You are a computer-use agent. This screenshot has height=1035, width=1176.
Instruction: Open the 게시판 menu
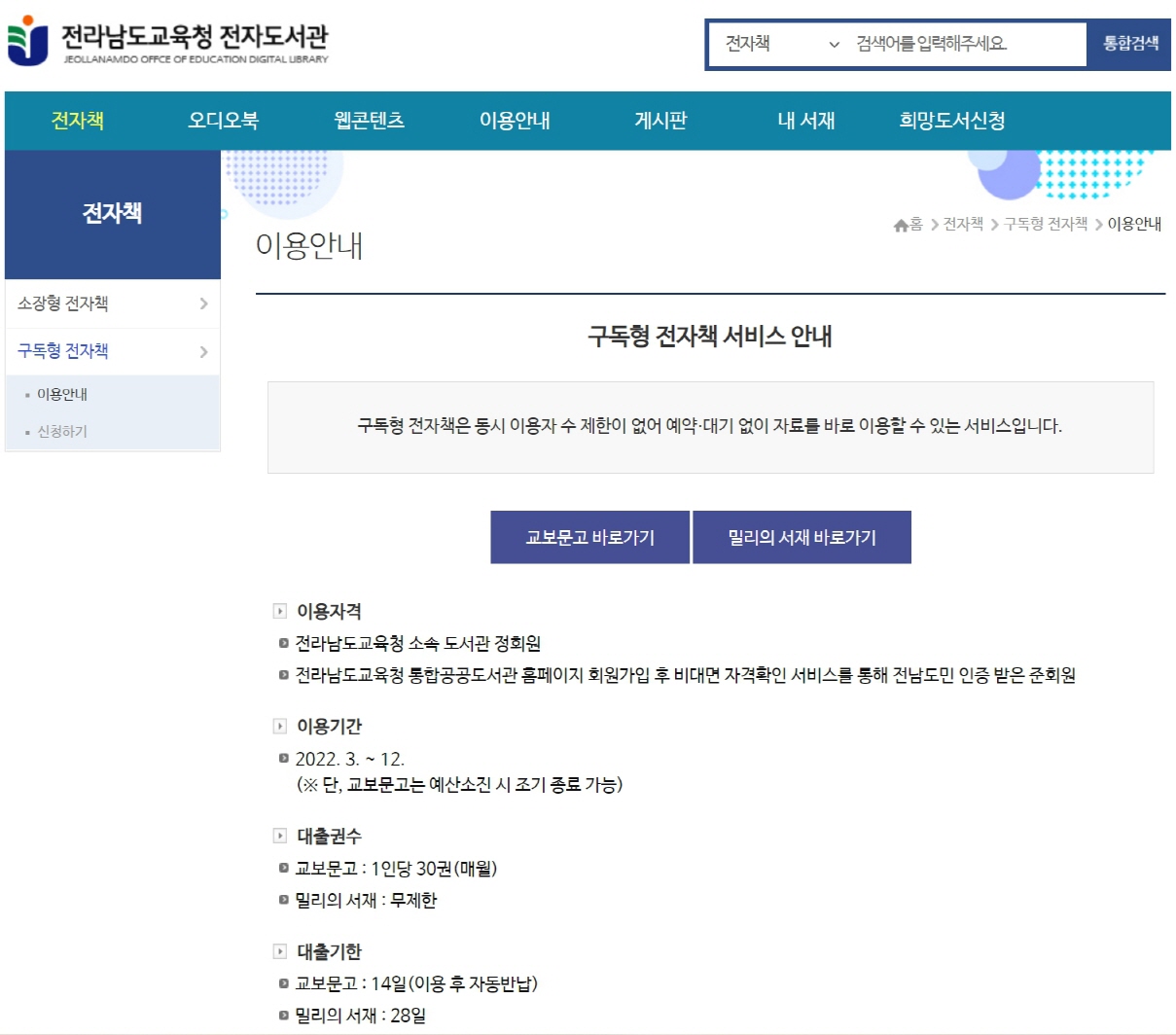(659, 121)
